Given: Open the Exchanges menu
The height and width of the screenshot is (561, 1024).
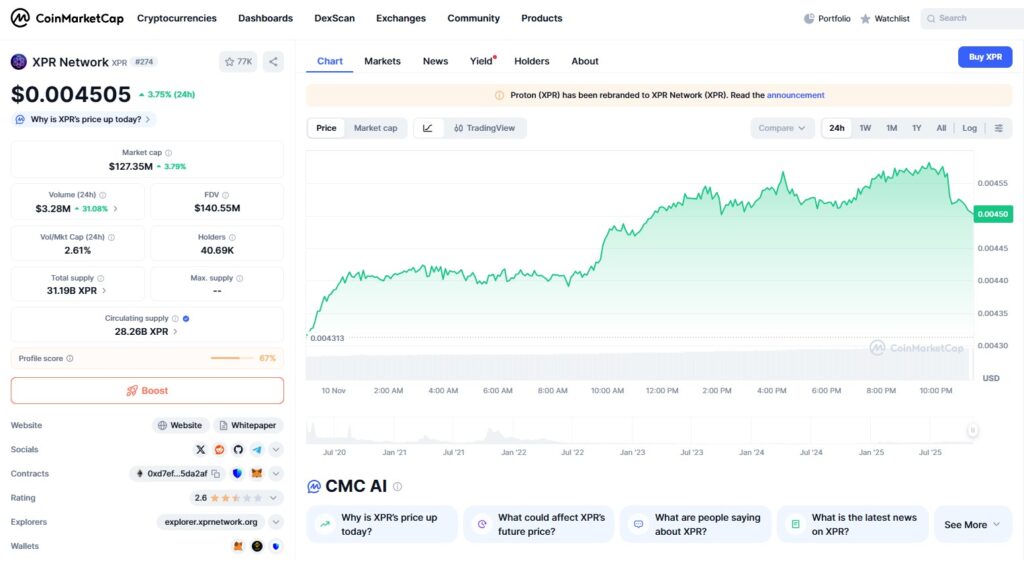Looking at the screenshot, I should pos(400,18).
